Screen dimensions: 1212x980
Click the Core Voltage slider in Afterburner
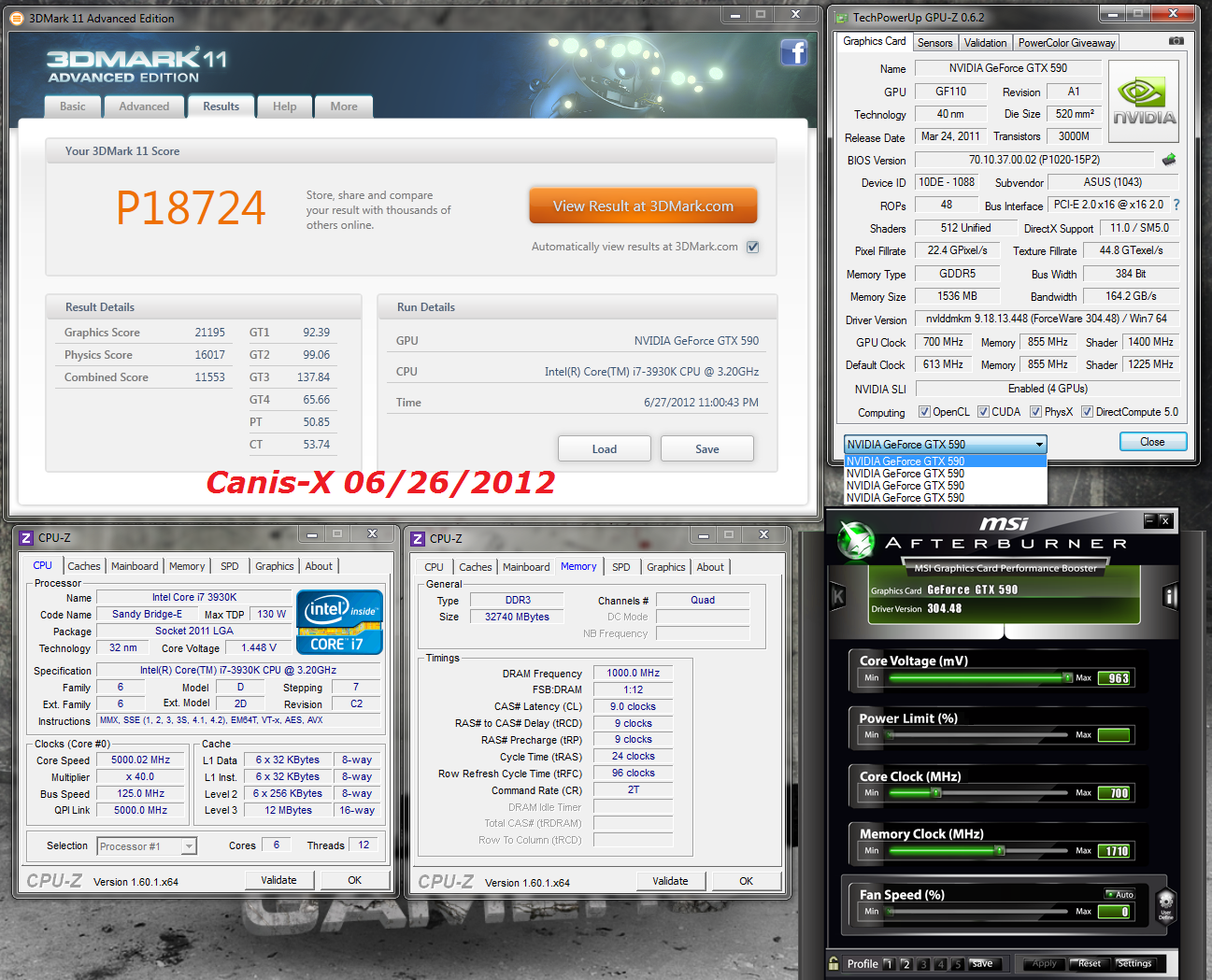click(x=980, y=677)
